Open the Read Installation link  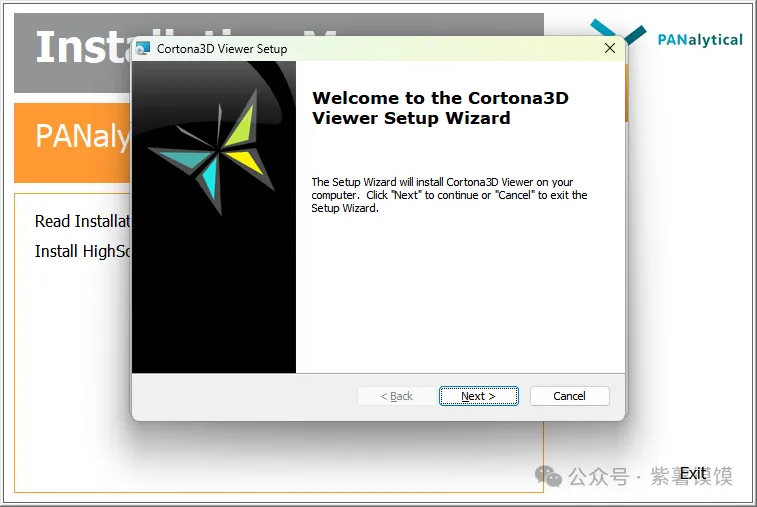point(82,221)
